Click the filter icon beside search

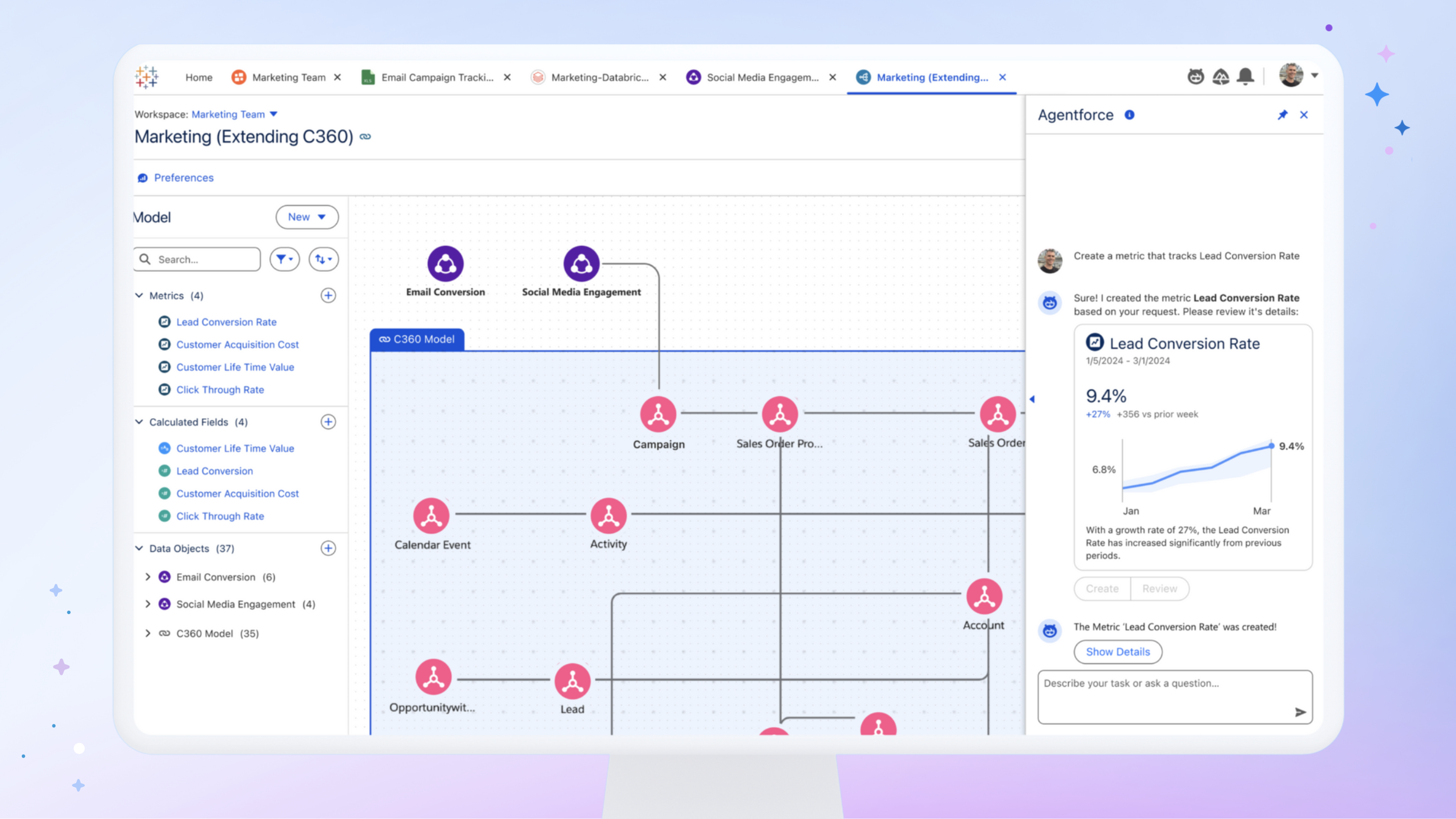tap(284, 259)
